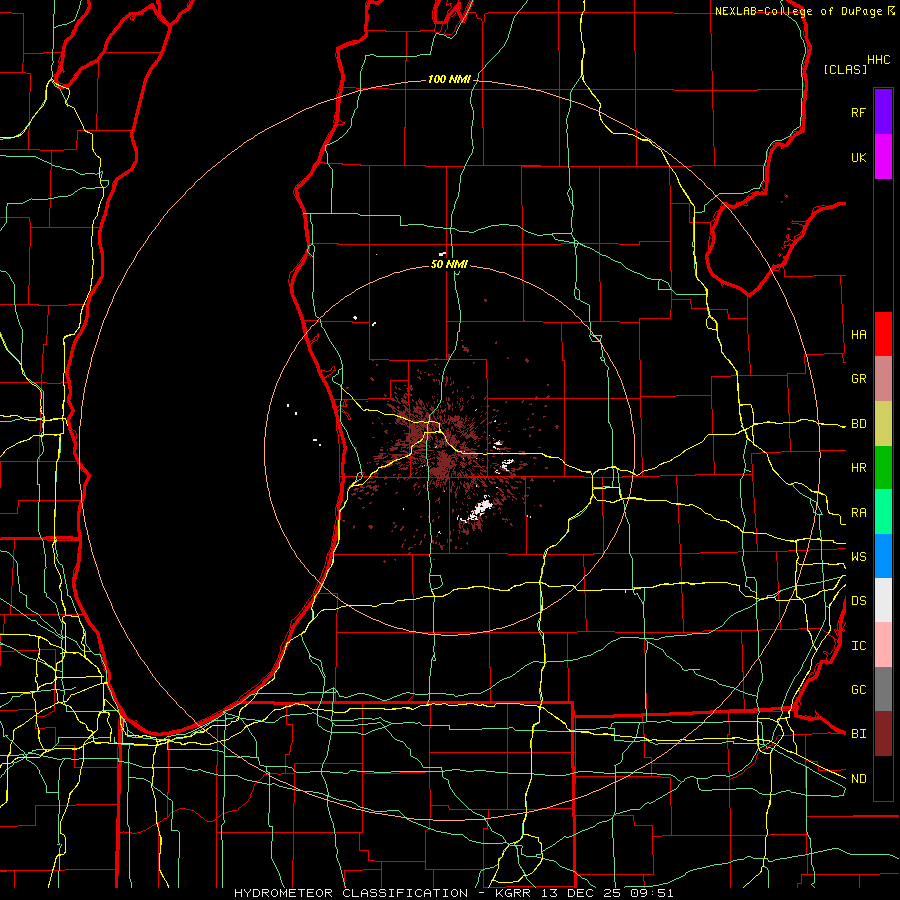Click the BD yellow legend color swatch
This screenshot has height=900, width=900.
(x=883, y=424)
